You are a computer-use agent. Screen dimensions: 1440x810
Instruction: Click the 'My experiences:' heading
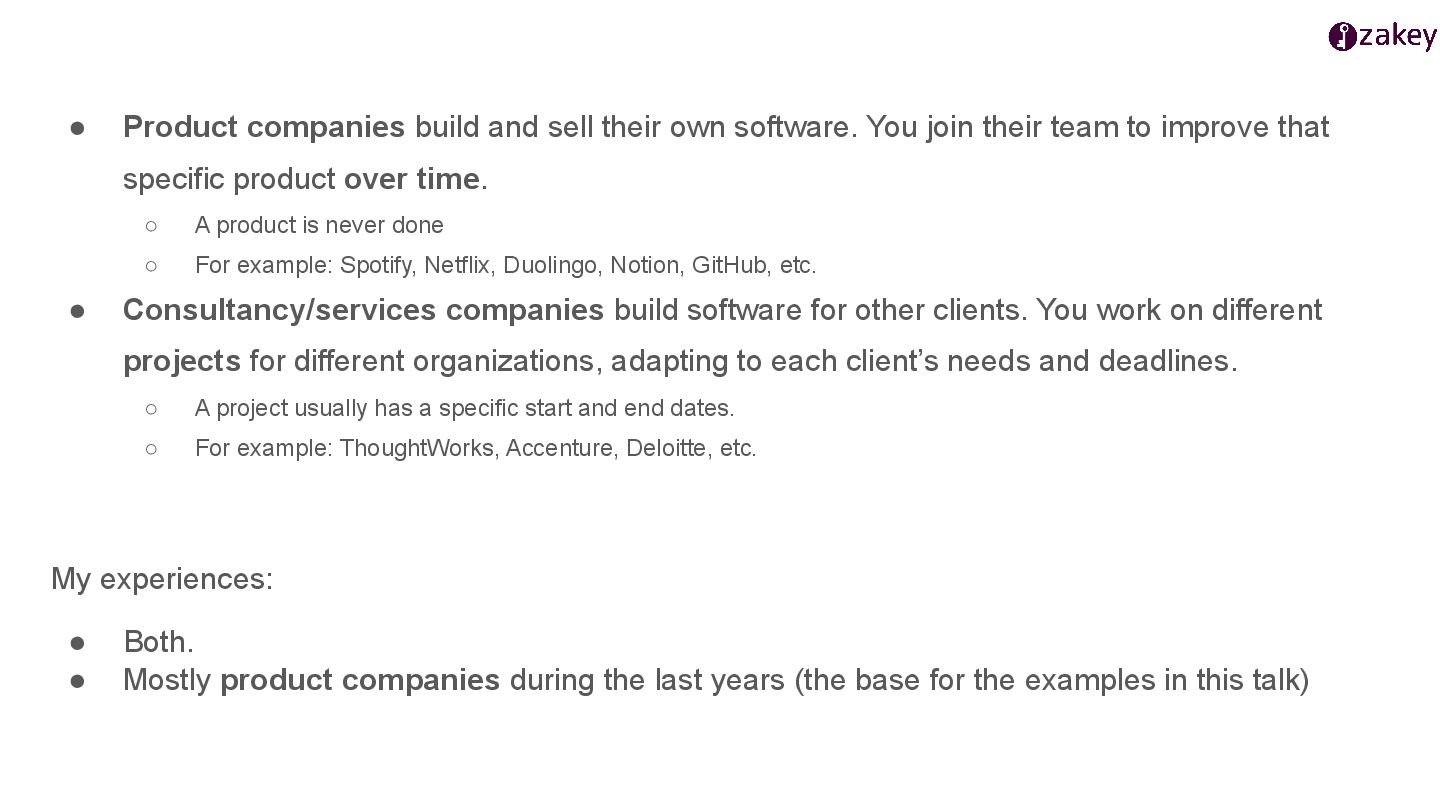click(x=162, y=579)
